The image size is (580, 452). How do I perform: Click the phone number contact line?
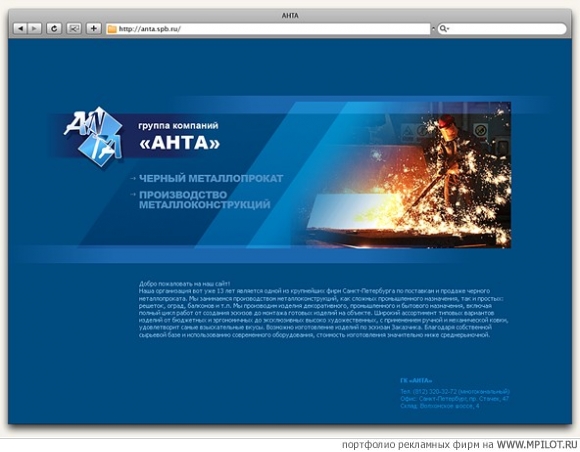pos(455,391)
